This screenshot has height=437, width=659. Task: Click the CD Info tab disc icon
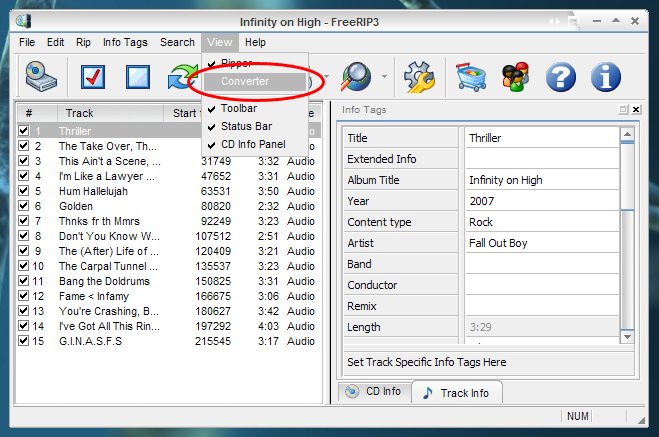[x=352, y=391]
